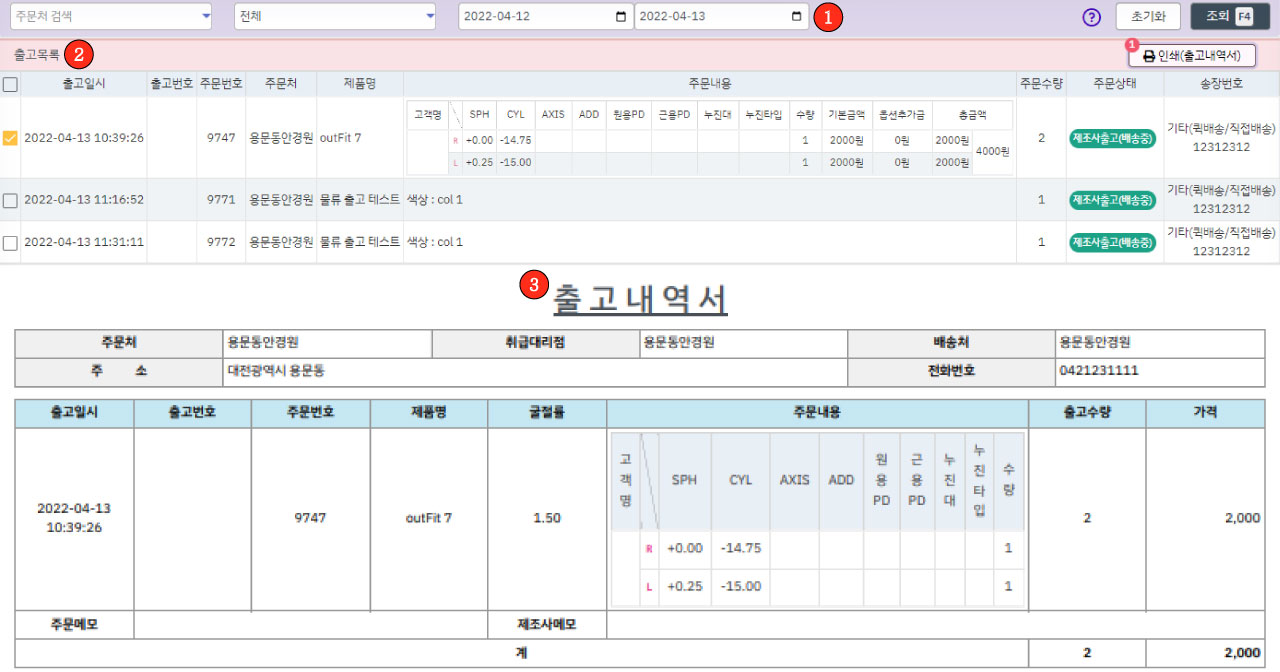Screen dimensions: 1280x672
Task: Open calendar picker for end date 2022-04-13
Action: [796, 17]
